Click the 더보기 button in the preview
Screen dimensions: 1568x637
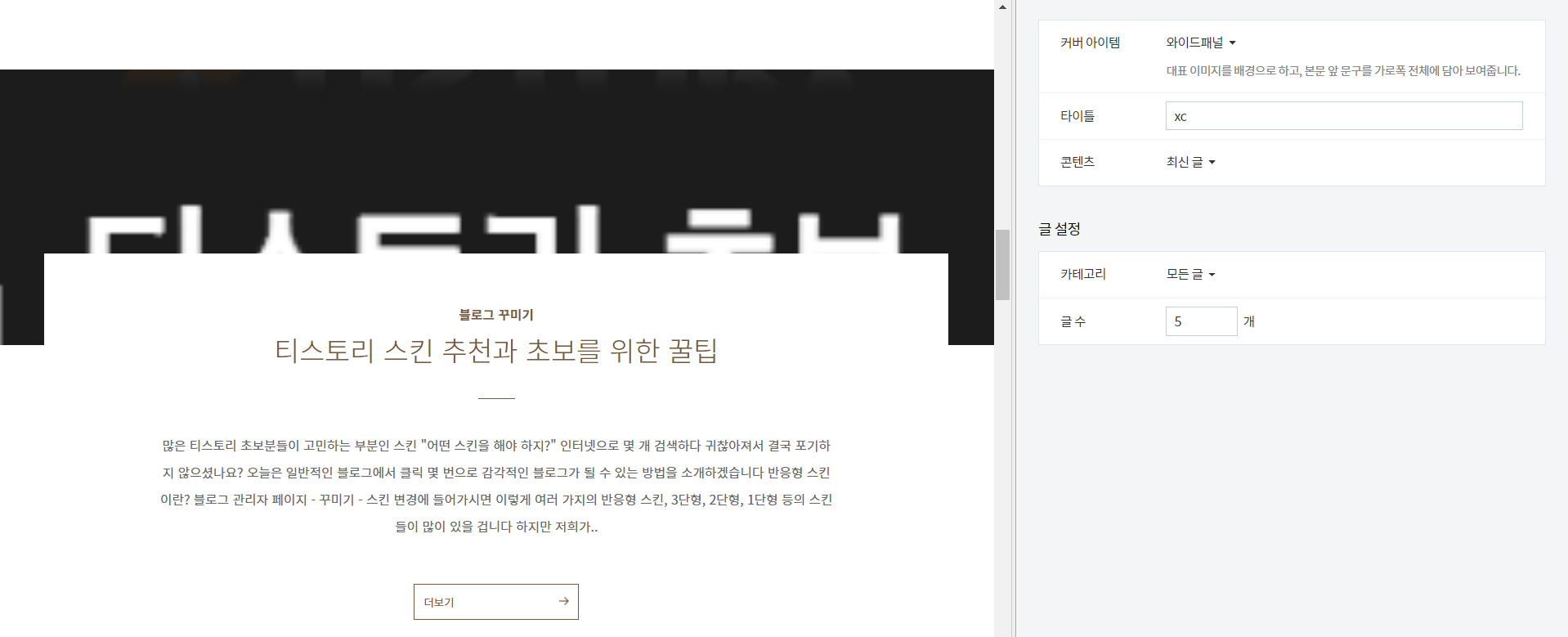tap(496, 602)
